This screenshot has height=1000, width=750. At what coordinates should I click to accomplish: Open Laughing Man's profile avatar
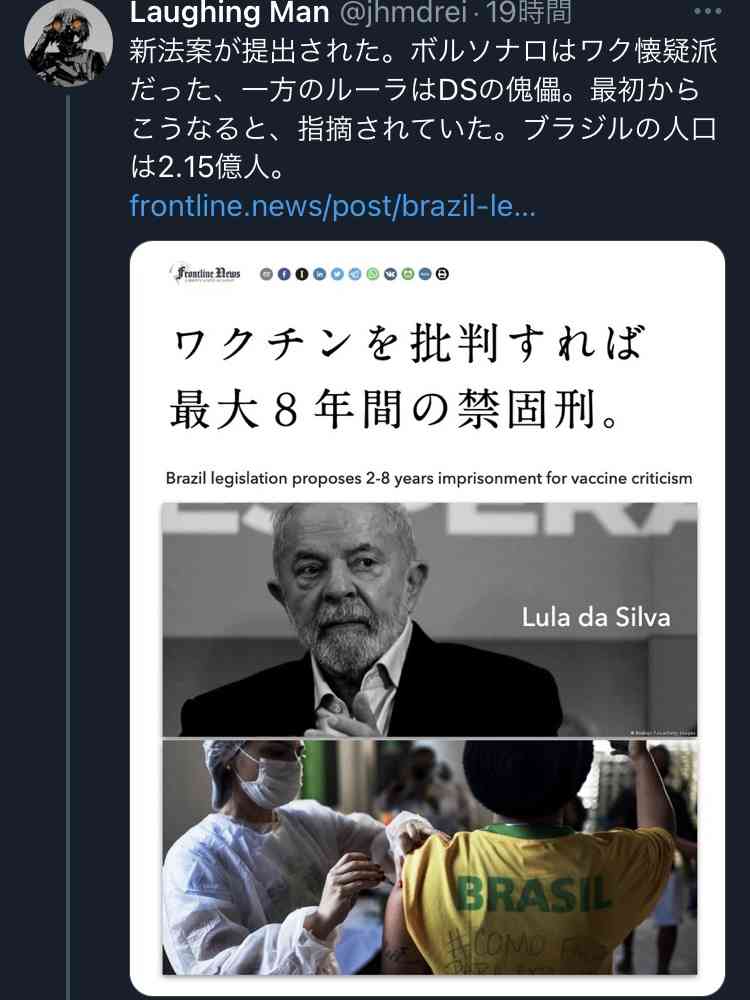click(x=68, y=45)
